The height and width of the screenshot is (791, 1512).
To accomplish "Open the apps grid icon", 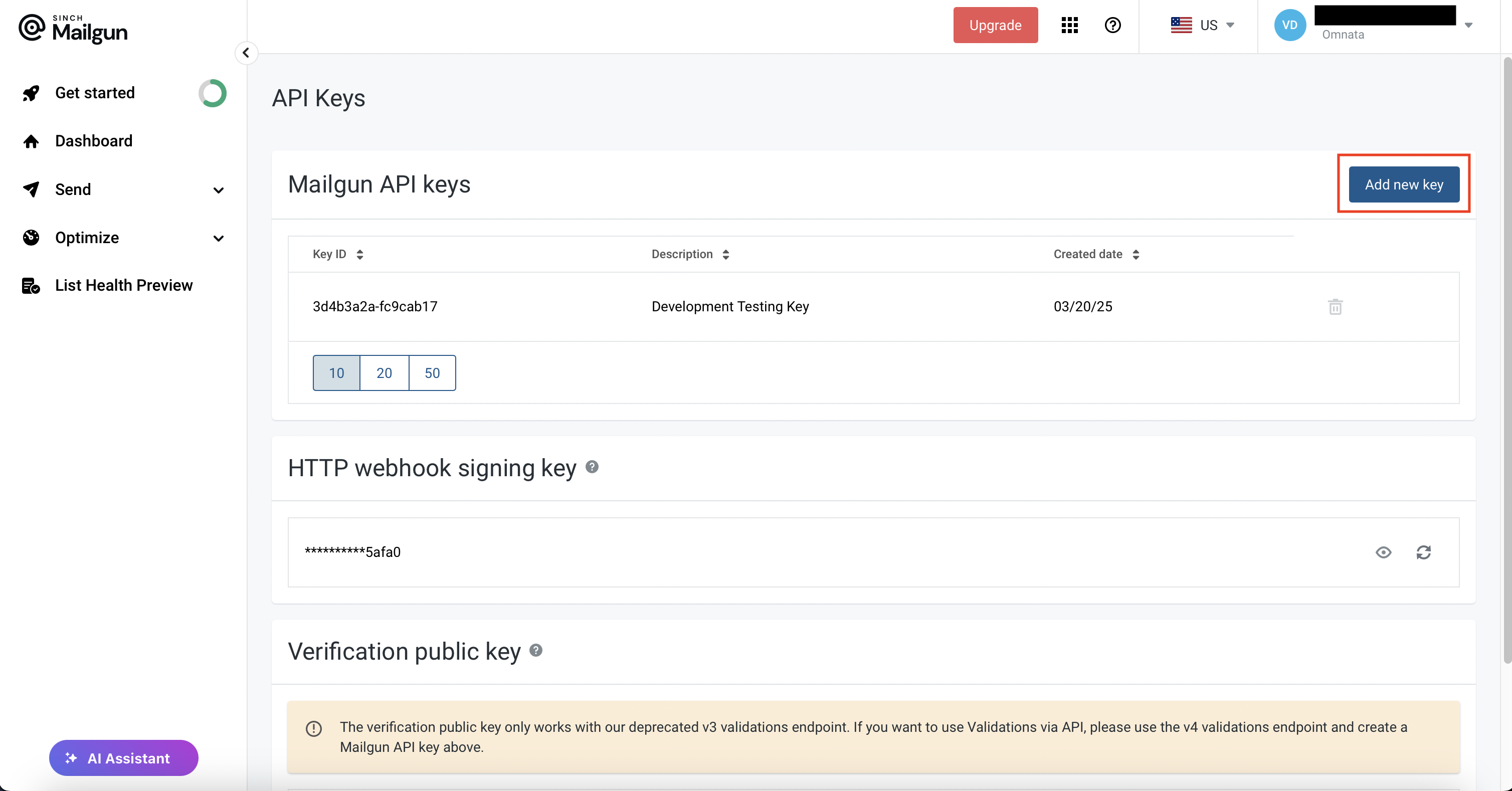I will tap(1069, 25).
